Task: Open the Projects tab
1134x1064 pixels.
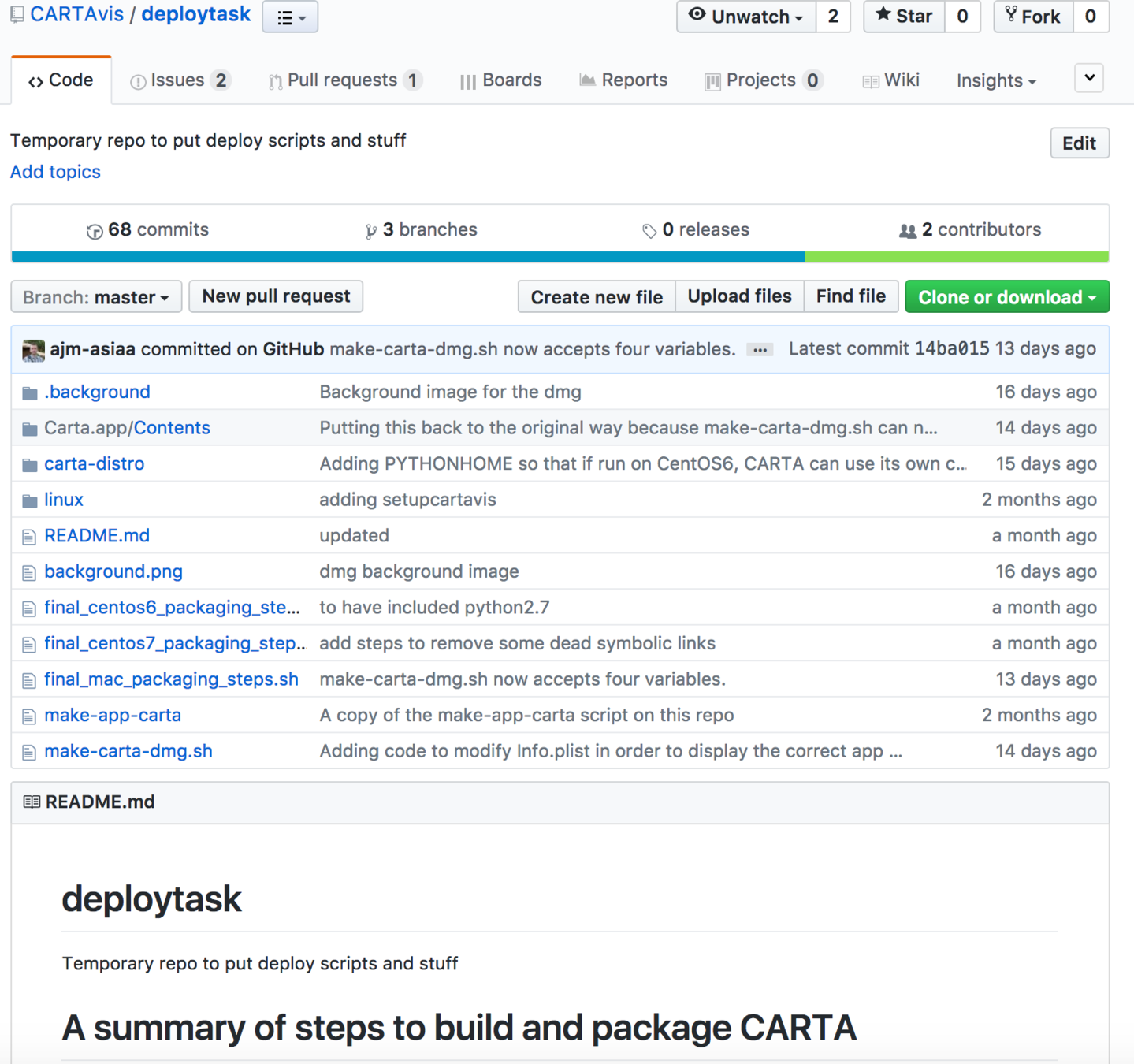Action: [x=763, y=80]
